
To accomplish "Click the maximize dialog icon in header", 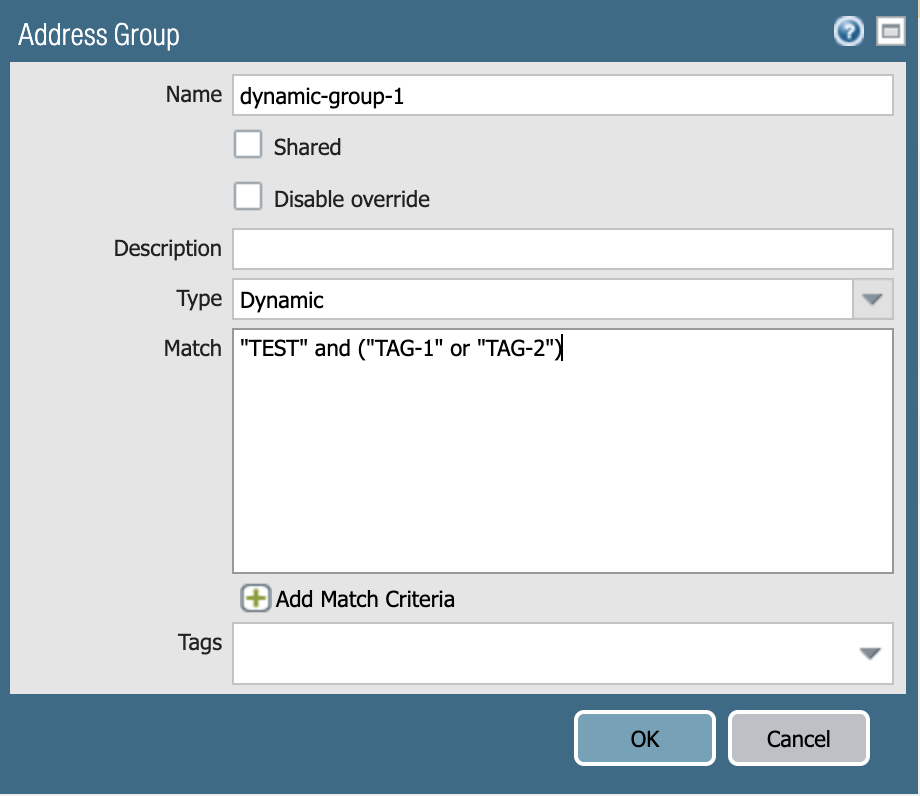I will tap(891, 31).
